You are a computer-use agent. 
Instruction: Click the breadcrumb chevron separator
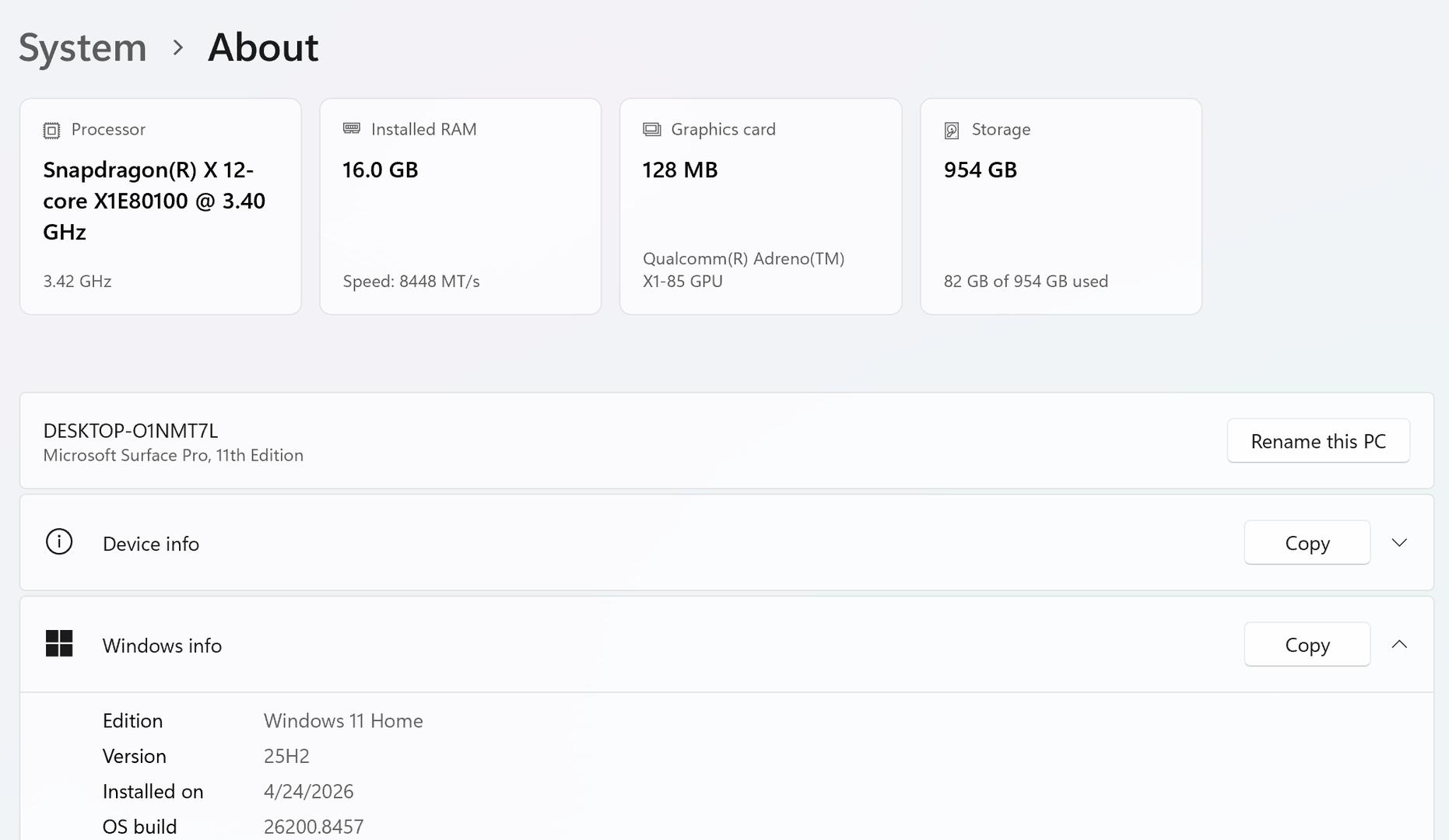(177, 48)
